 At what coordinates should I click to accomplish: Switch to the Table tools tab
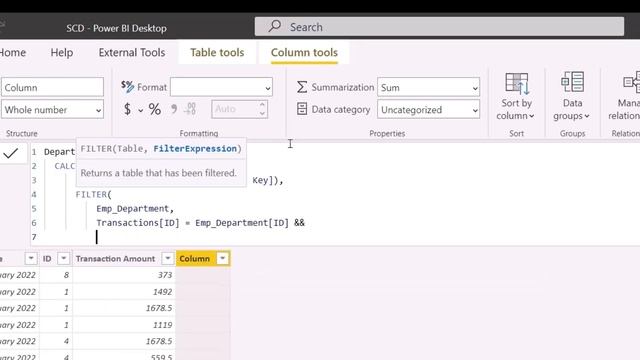[x=217, y=52]
